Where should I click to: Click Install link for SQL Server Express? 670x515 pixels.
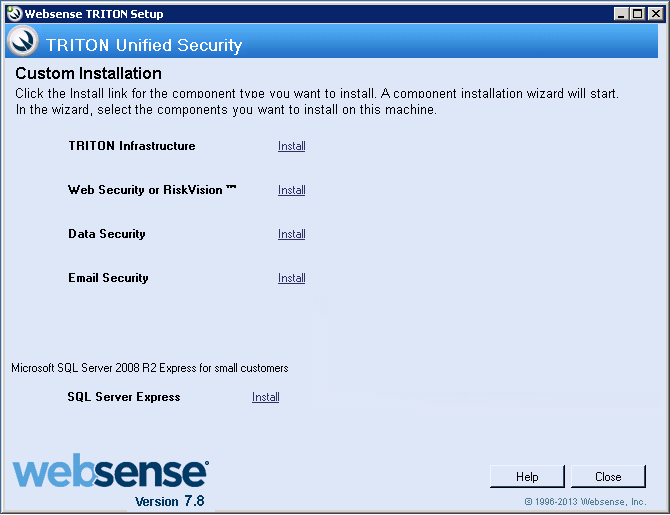pos(265,397)
